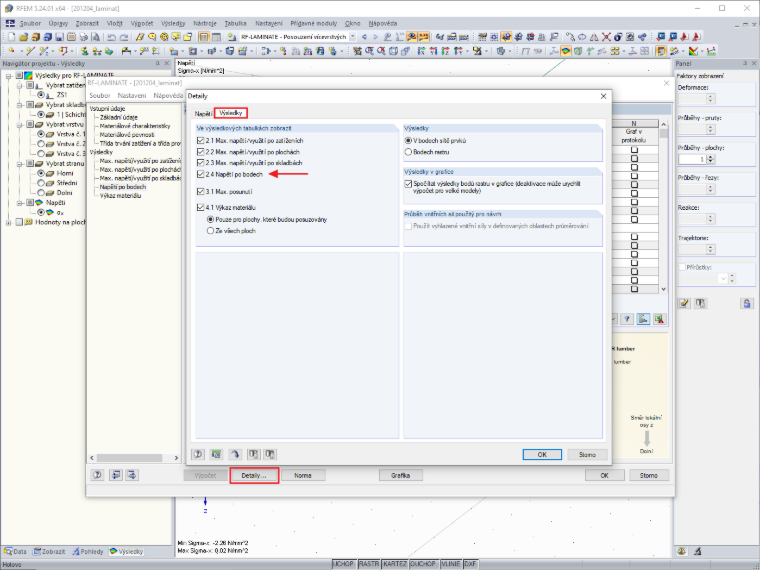
Task: Toggle 2.3 Max. napětí/využití po skladbách checkbox
Action: pyautogui.click(x=201, y=163)
